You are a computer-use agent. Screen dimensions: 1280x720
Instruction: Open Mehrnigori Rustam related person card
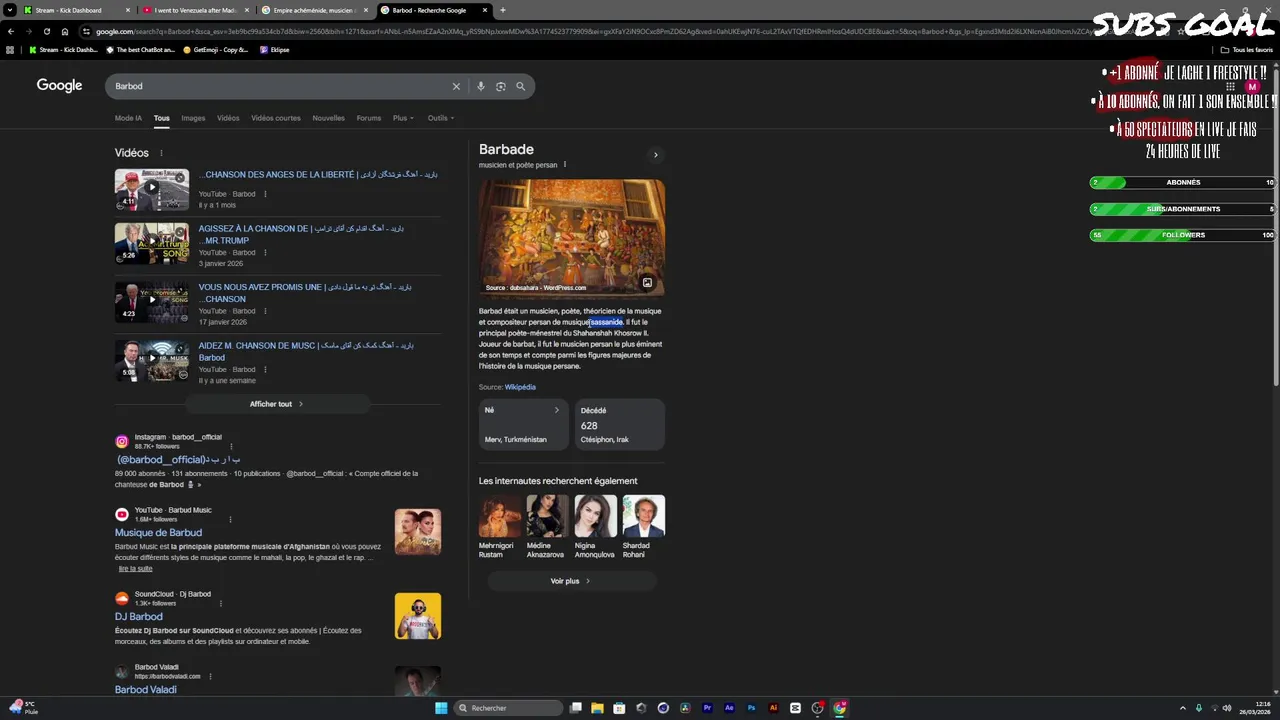point(499,527)
